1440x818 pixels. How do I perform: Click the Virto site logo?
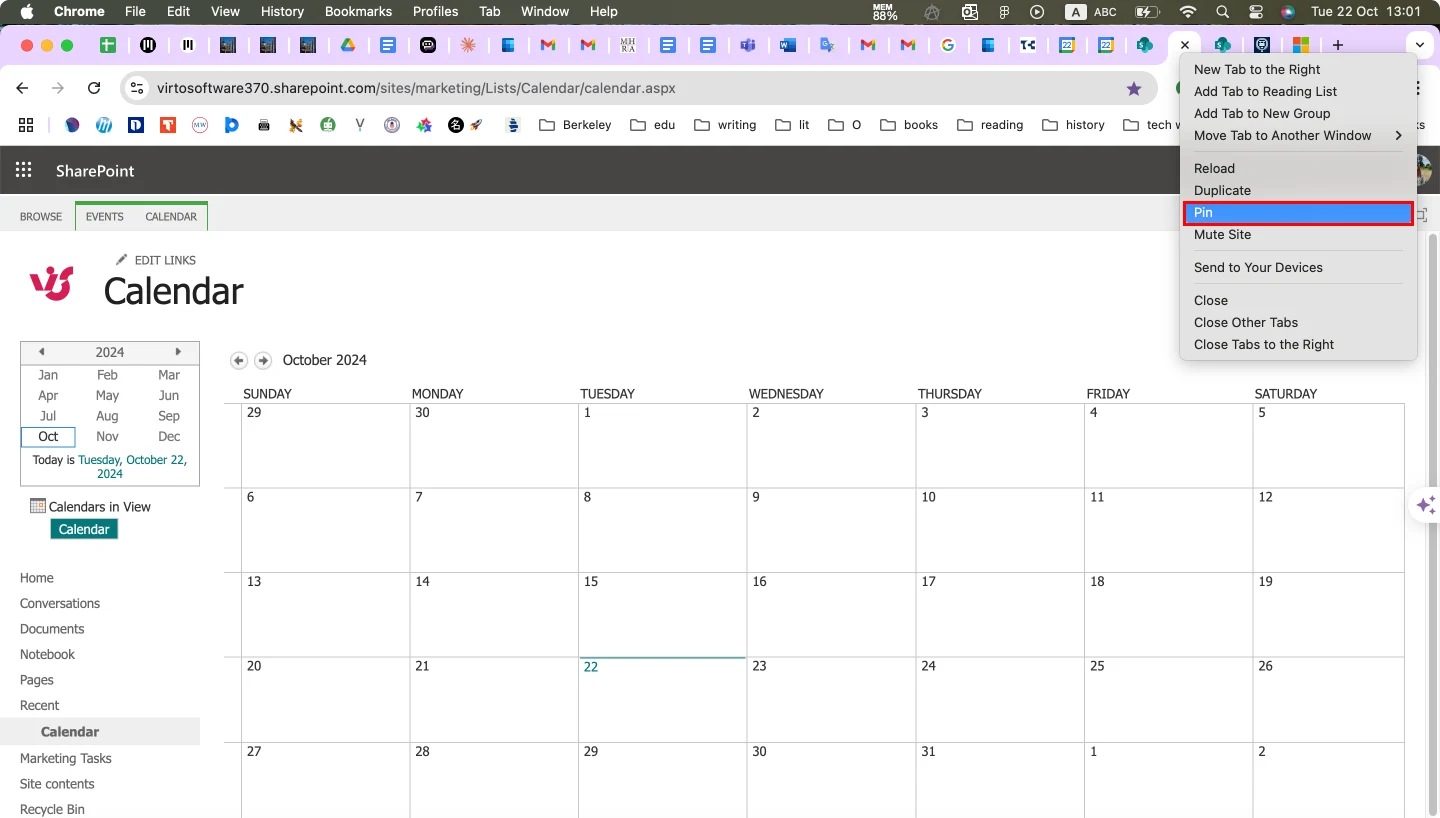tap(52, 283)
